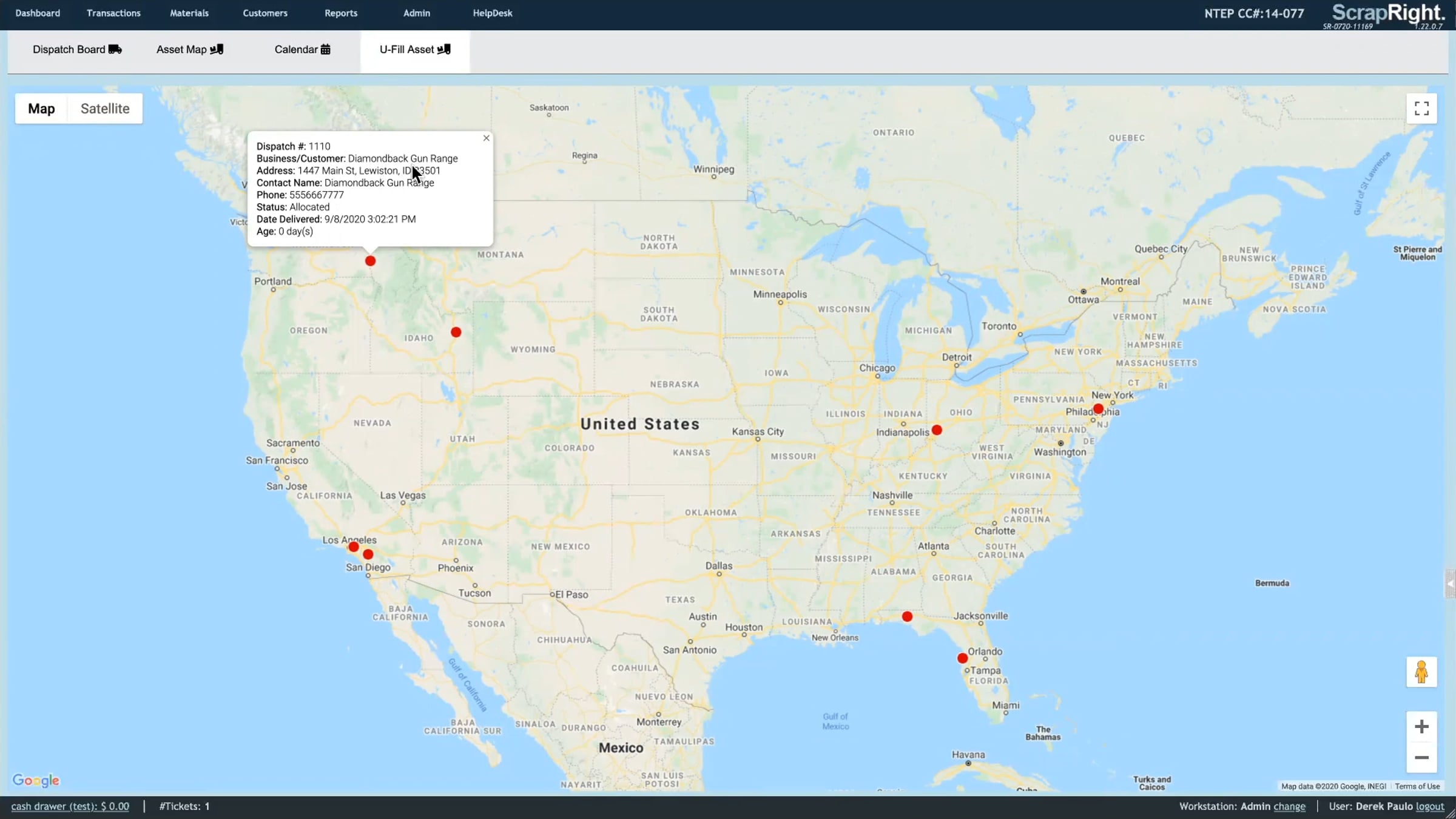This screenshot has height=819, width=1456.
Task: Open the Admin menu
Action: tap(417, 13)
